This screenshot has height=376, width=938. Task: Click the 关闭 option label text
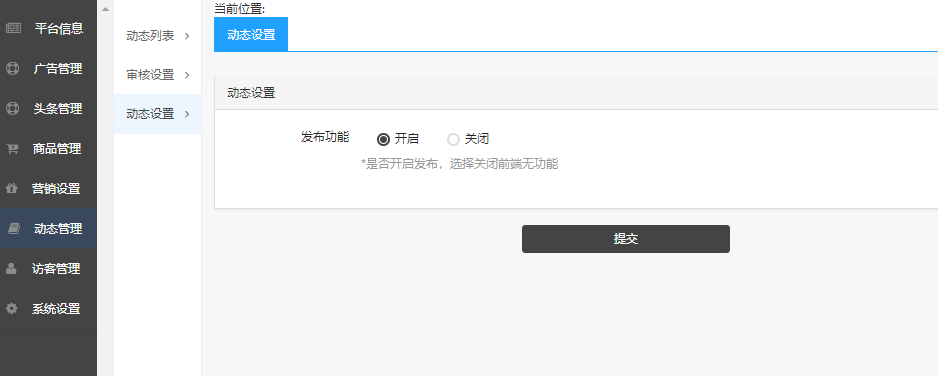click(x=477, y=139)
